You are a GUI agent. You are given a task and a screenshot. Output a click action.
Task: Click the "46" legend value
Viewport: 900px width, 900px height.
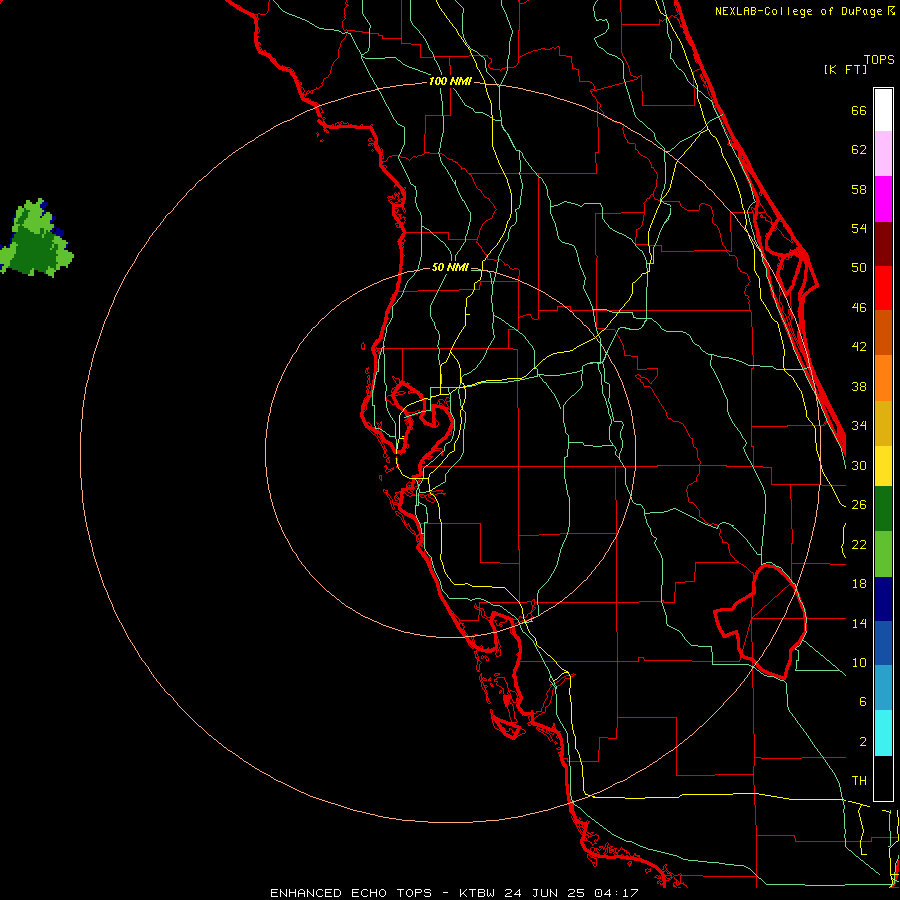[859, 308]
